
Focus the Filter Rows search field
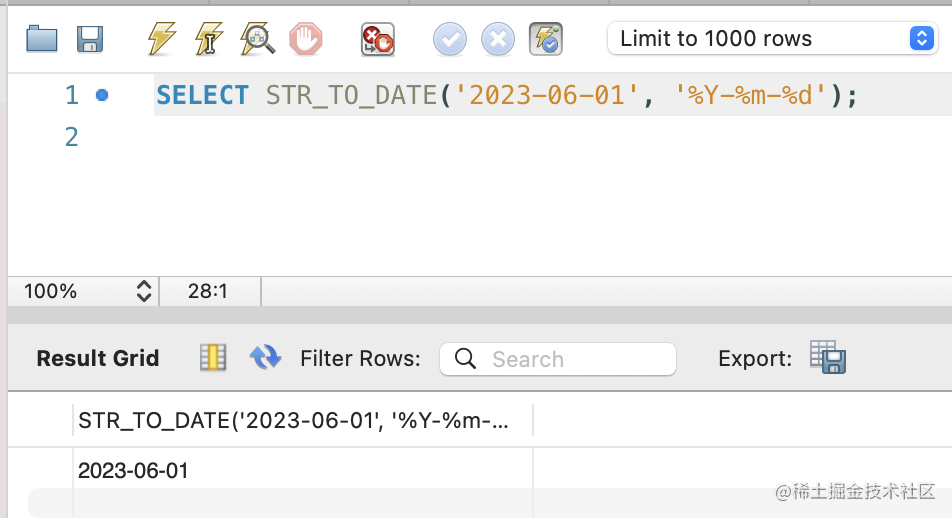click(x=558, y=359)
